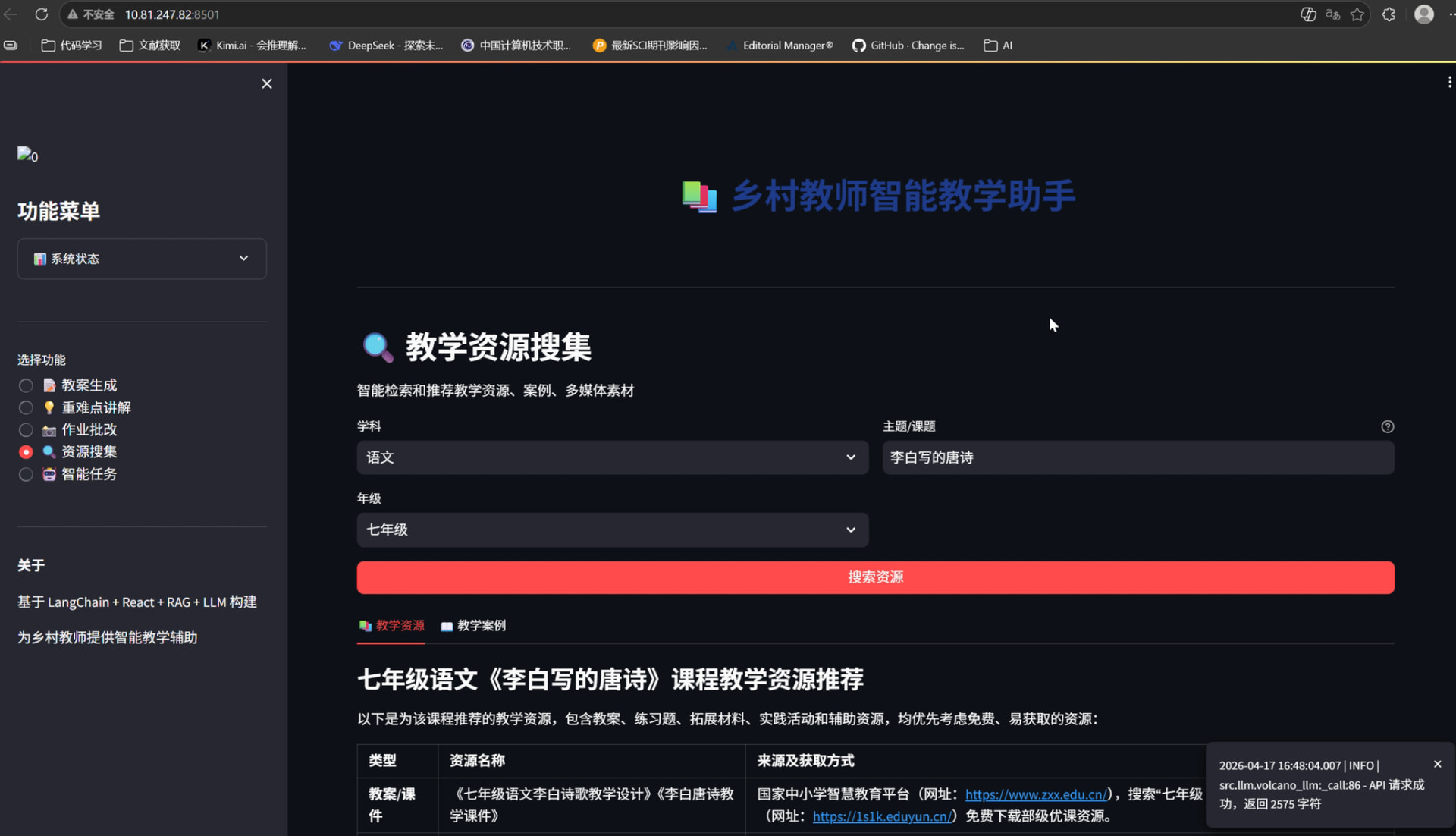Bookmark the page with the star icon
The image size is (1456, 836).
click(1357, 14)
